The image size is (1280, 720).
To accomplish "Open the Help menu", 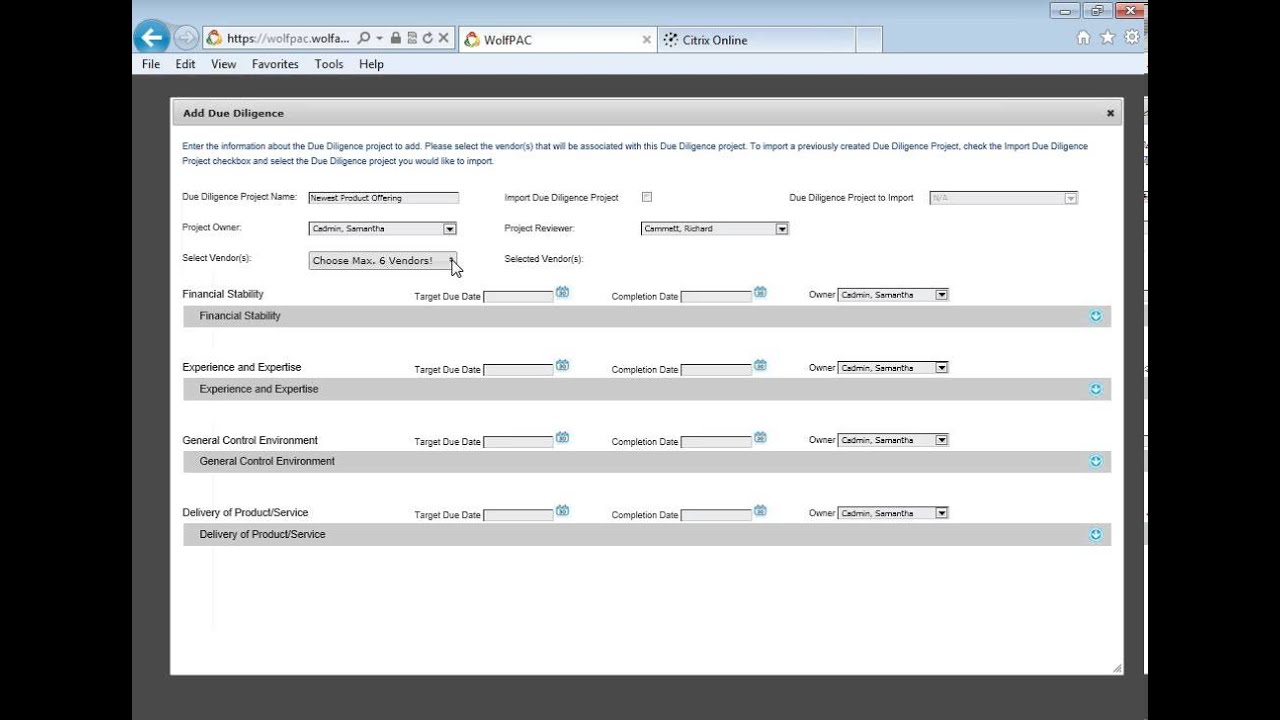I will (371, 64).
